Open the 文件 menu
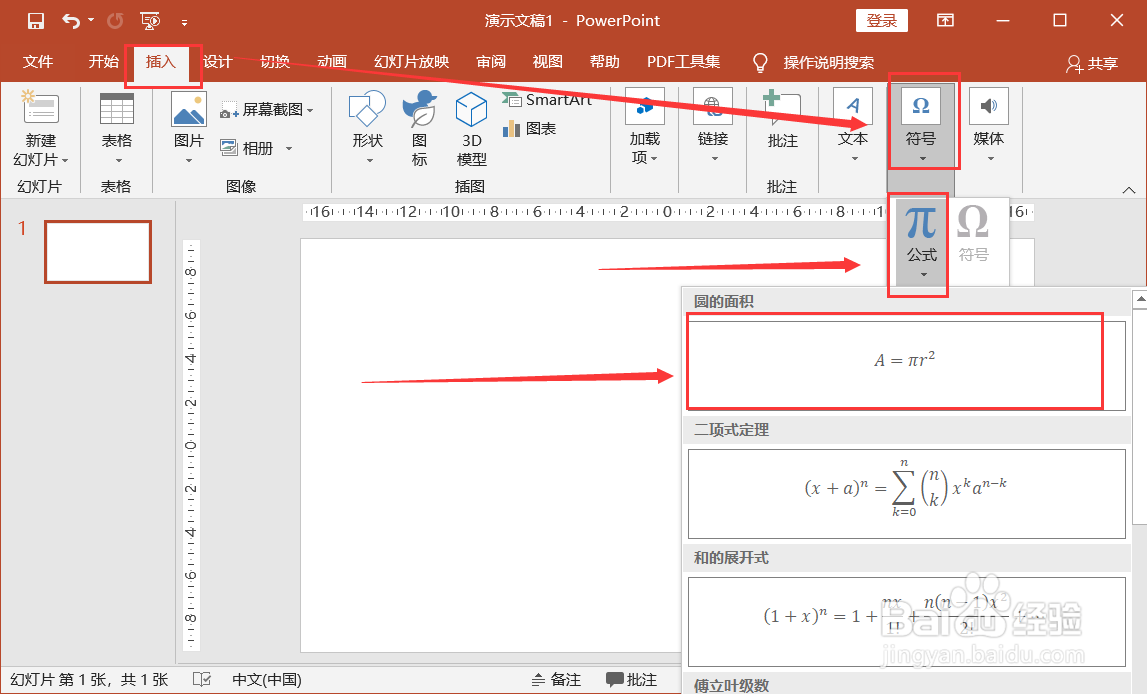1147x694 pixels. click(37, 62)
